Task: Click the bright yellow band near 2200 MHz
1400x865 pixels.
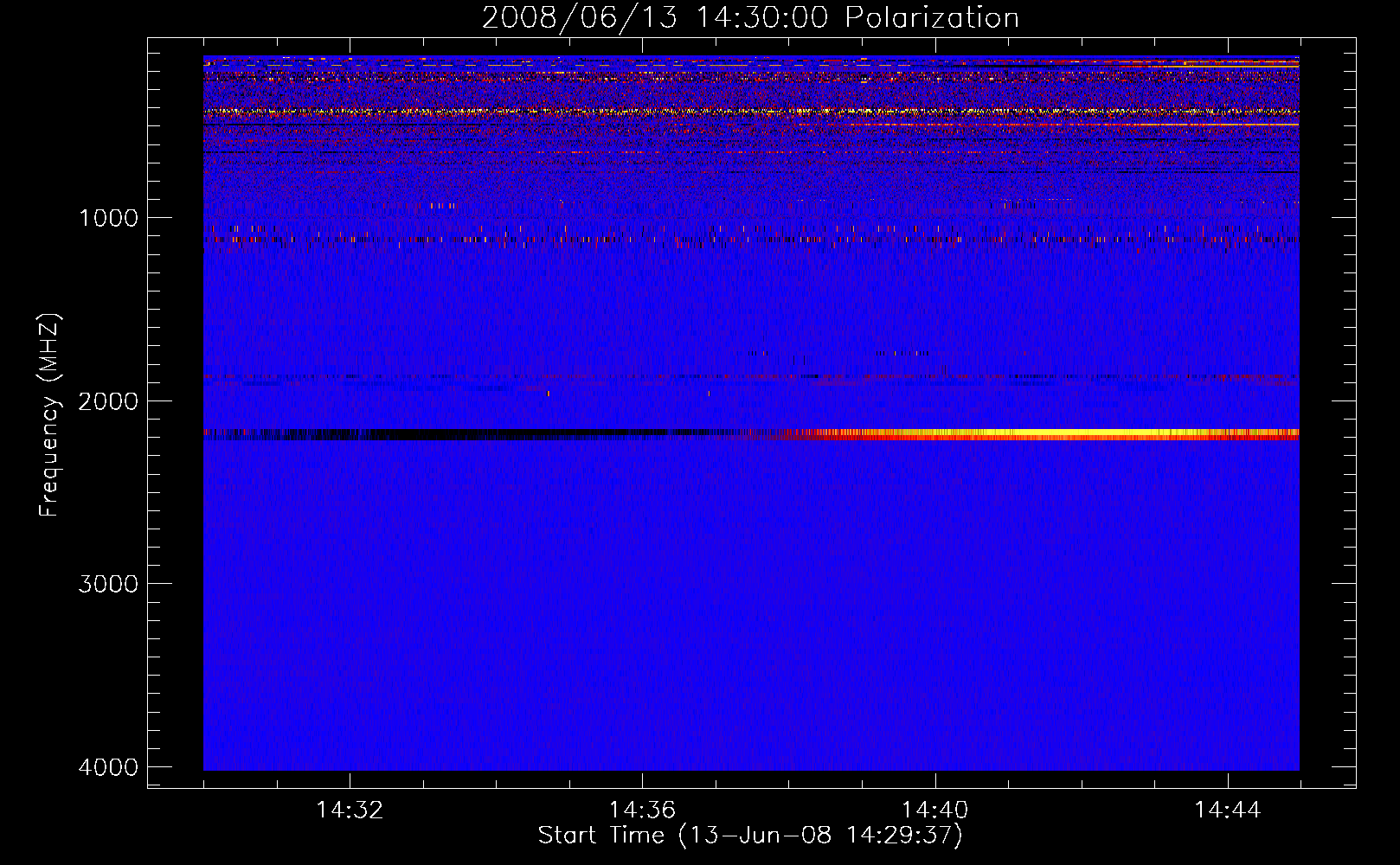Action: click(1056, 433)
